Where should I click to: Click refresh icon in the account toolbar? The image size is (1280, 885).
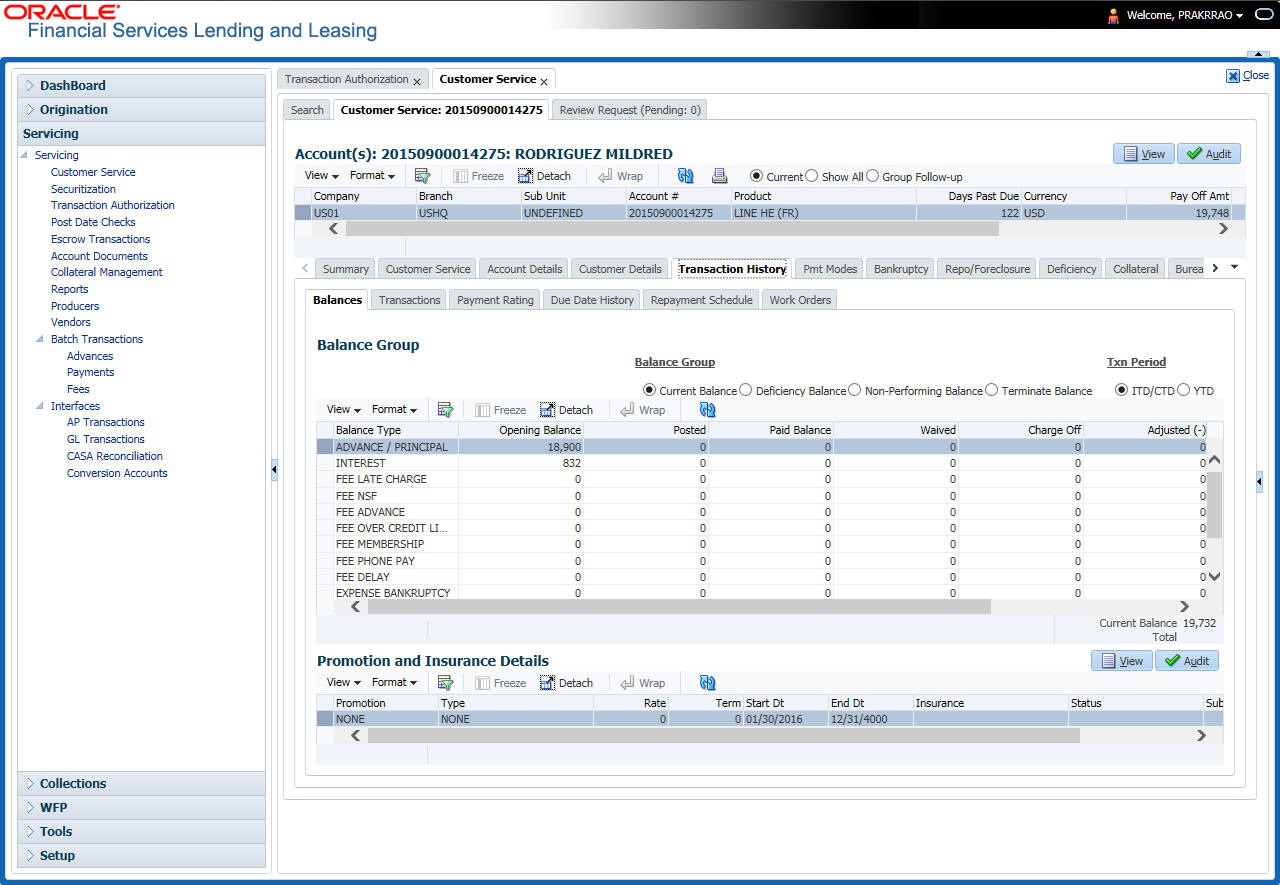click(685, 176)
